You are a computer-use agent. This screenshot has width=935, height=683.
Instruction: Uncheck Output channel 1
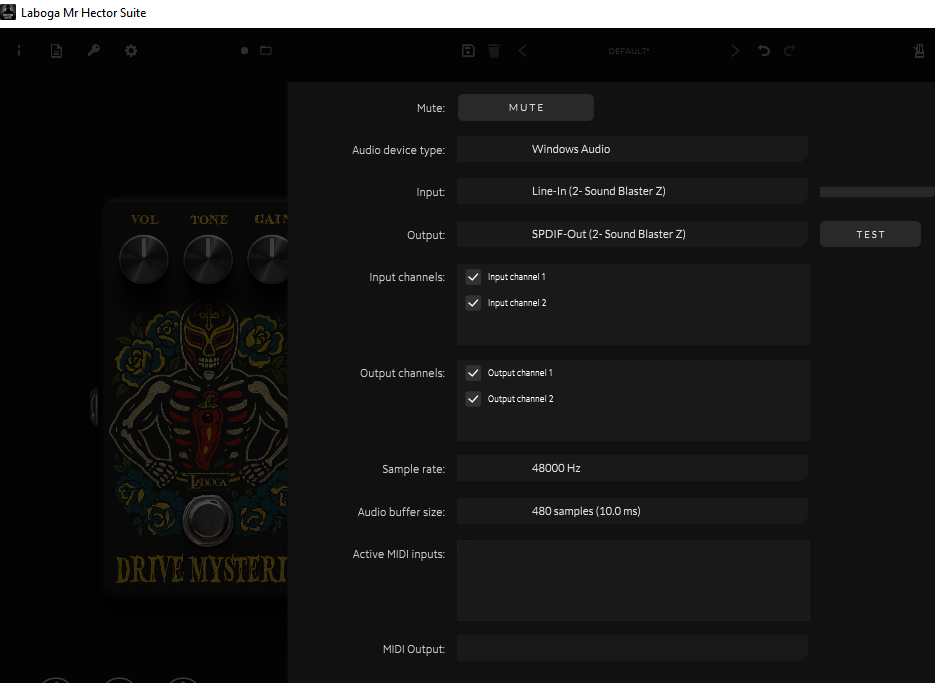tap(473, 373)
